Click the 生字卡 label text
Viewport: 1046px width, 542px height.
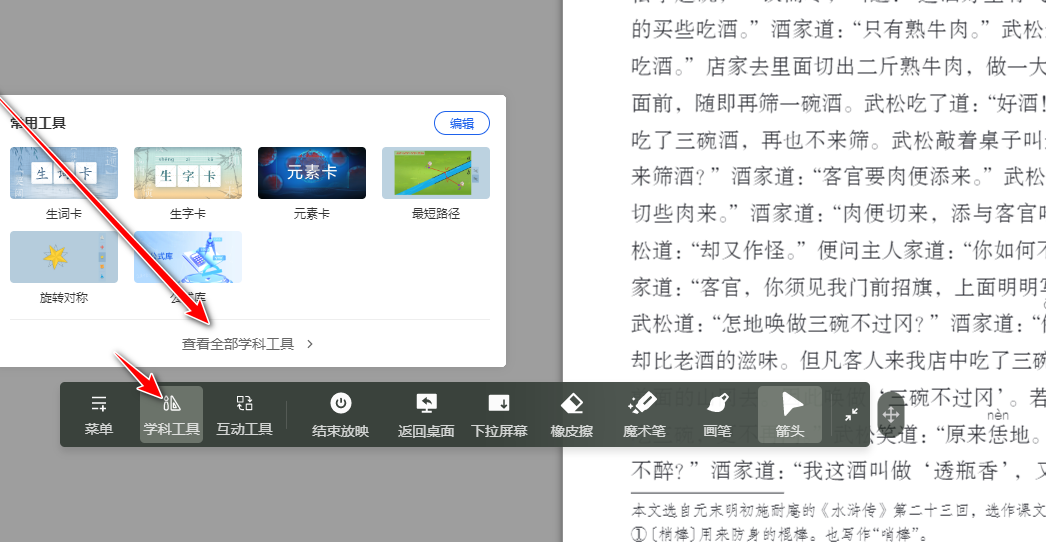(x=188, y=214)
